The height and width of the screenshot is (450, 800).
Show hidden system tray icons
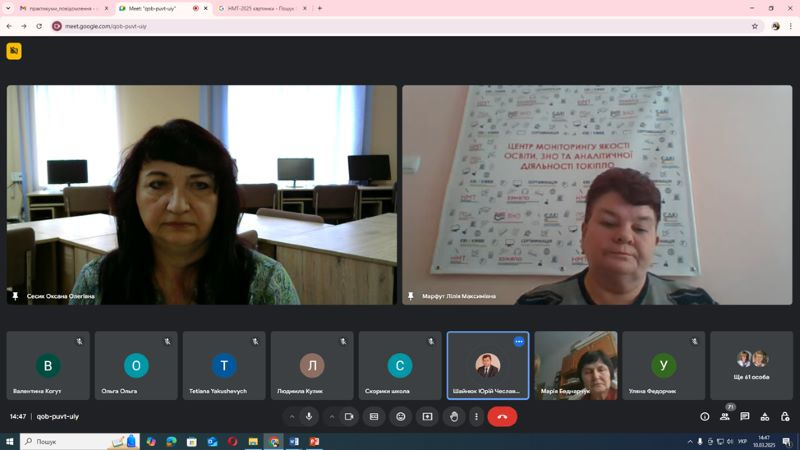pyautogui.click(x=690, y=441)
